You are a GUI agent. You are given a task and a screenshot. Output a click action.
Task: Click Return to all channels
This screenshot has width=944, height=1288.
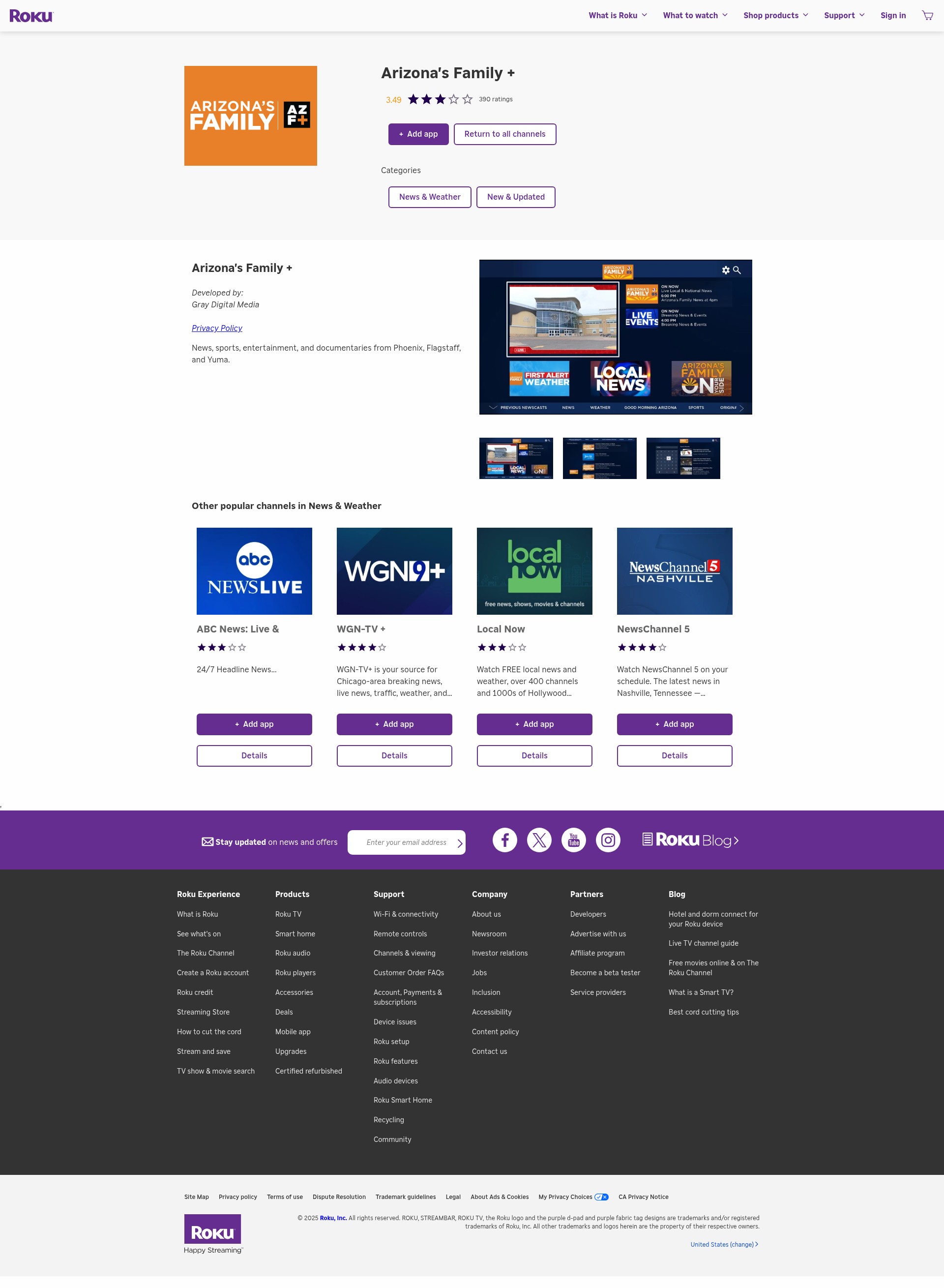click(x=504, y=134)
